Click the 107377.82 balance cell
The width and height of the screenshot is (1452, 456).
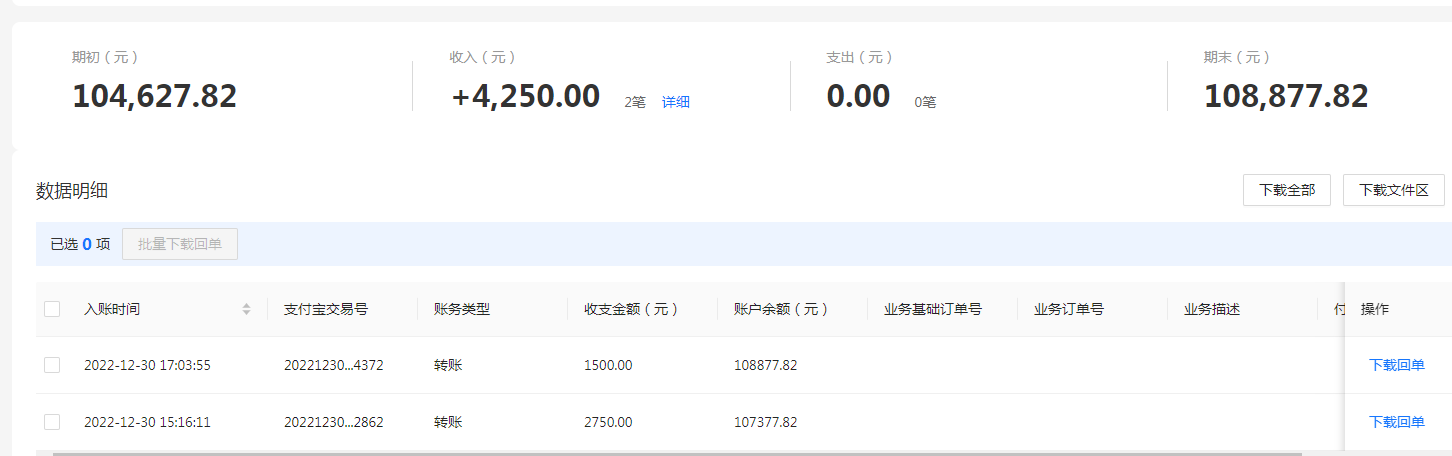766,422
